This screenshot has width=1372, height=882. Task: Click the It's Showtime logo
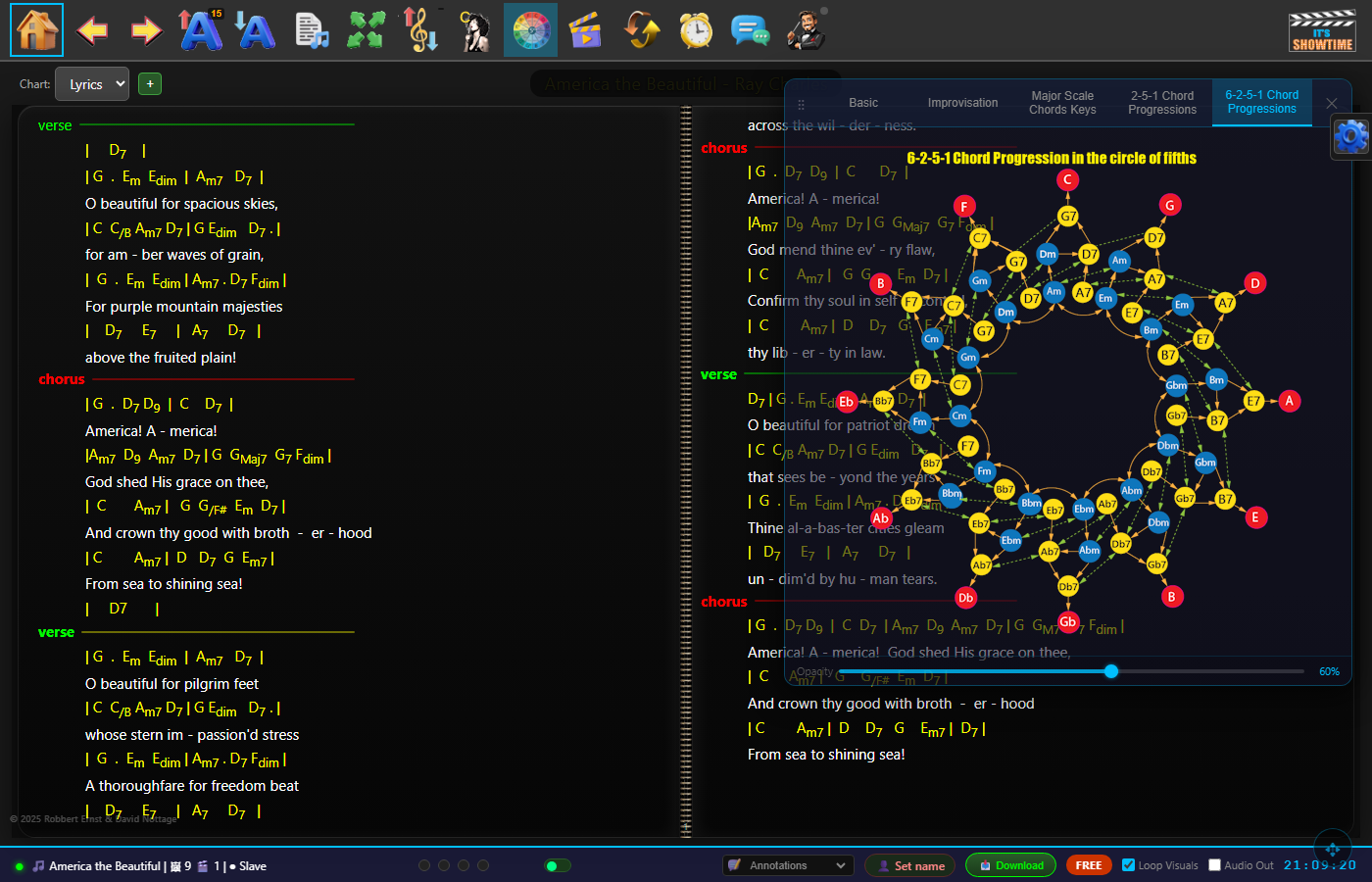1322,31
